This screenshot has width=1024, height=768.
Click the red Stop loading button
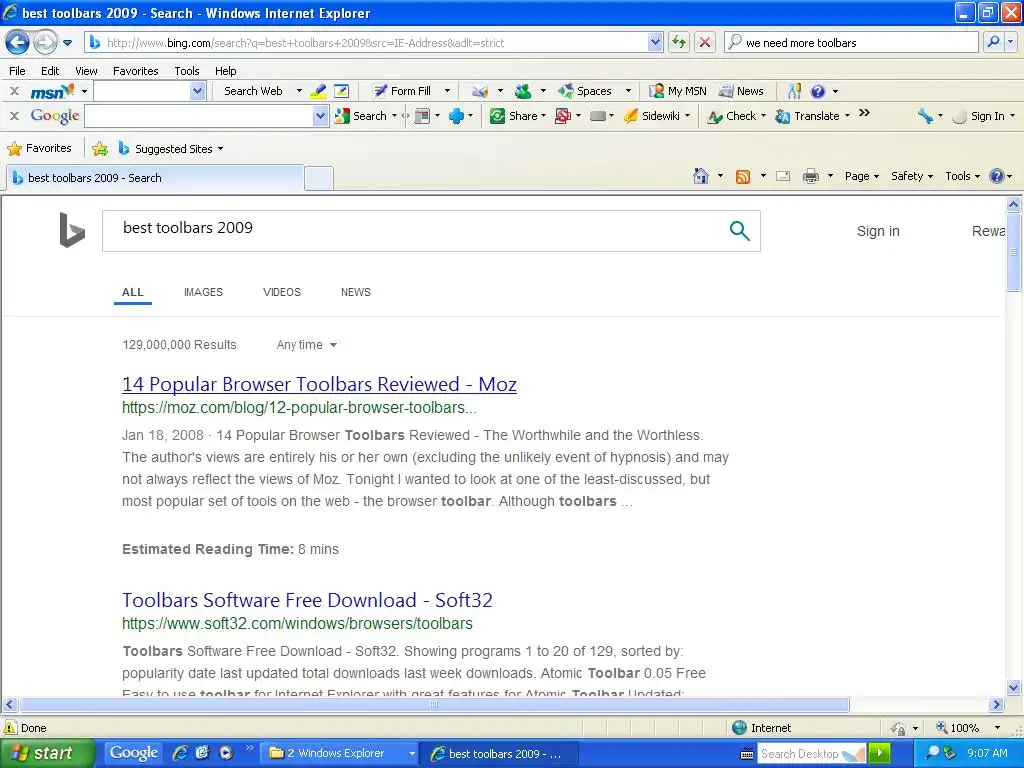(705, 42)
